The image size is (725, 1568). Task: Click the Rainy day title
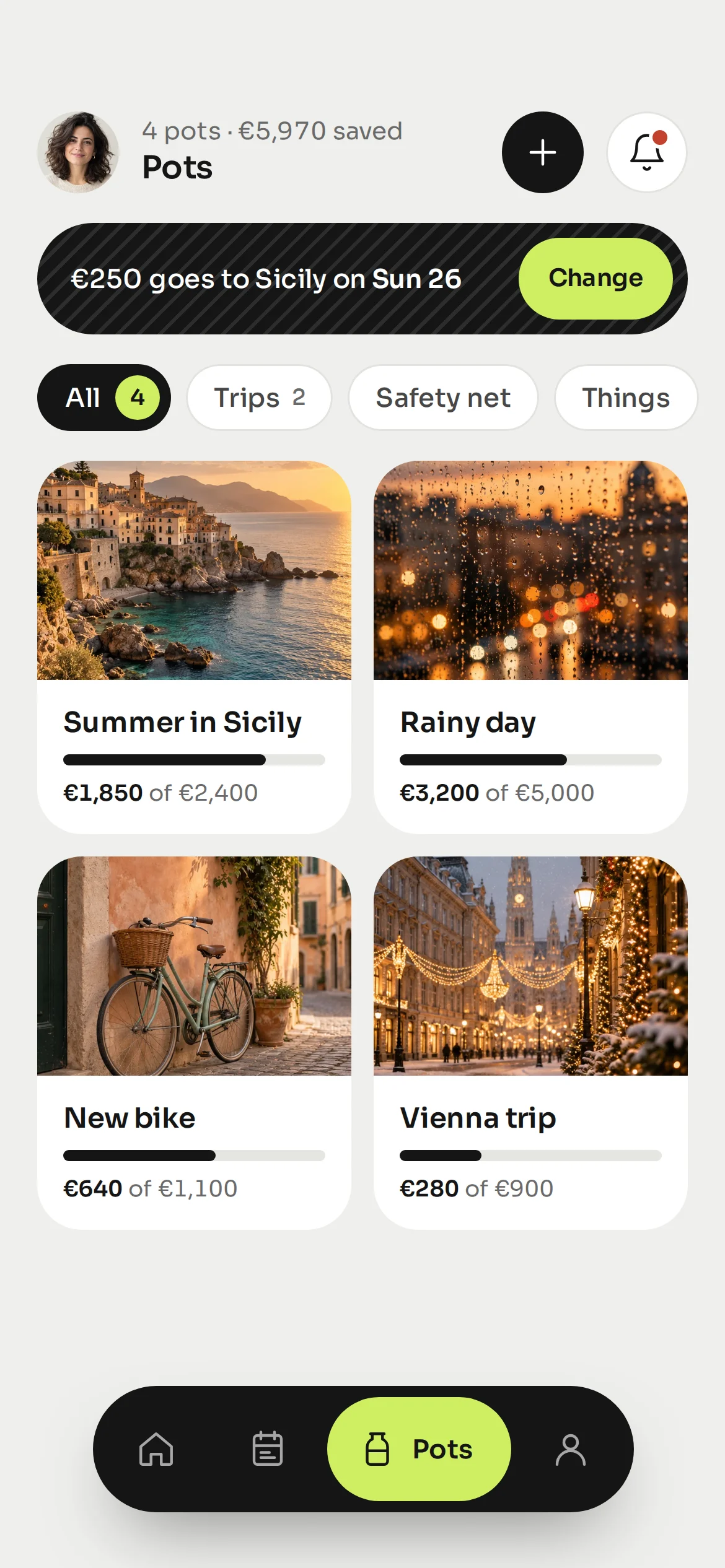pos(468,723)
